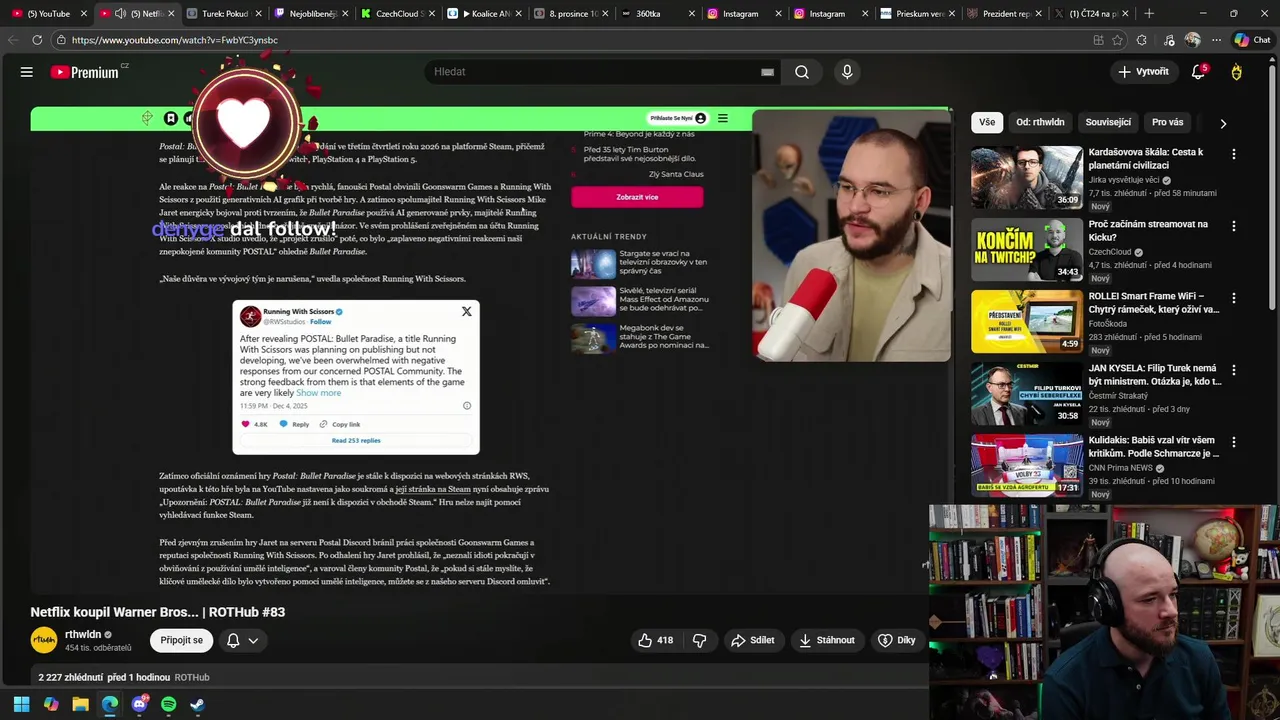Screen dimensions: 1280x720
Task: Like the video with 418 likes
Action: (656, 640)
